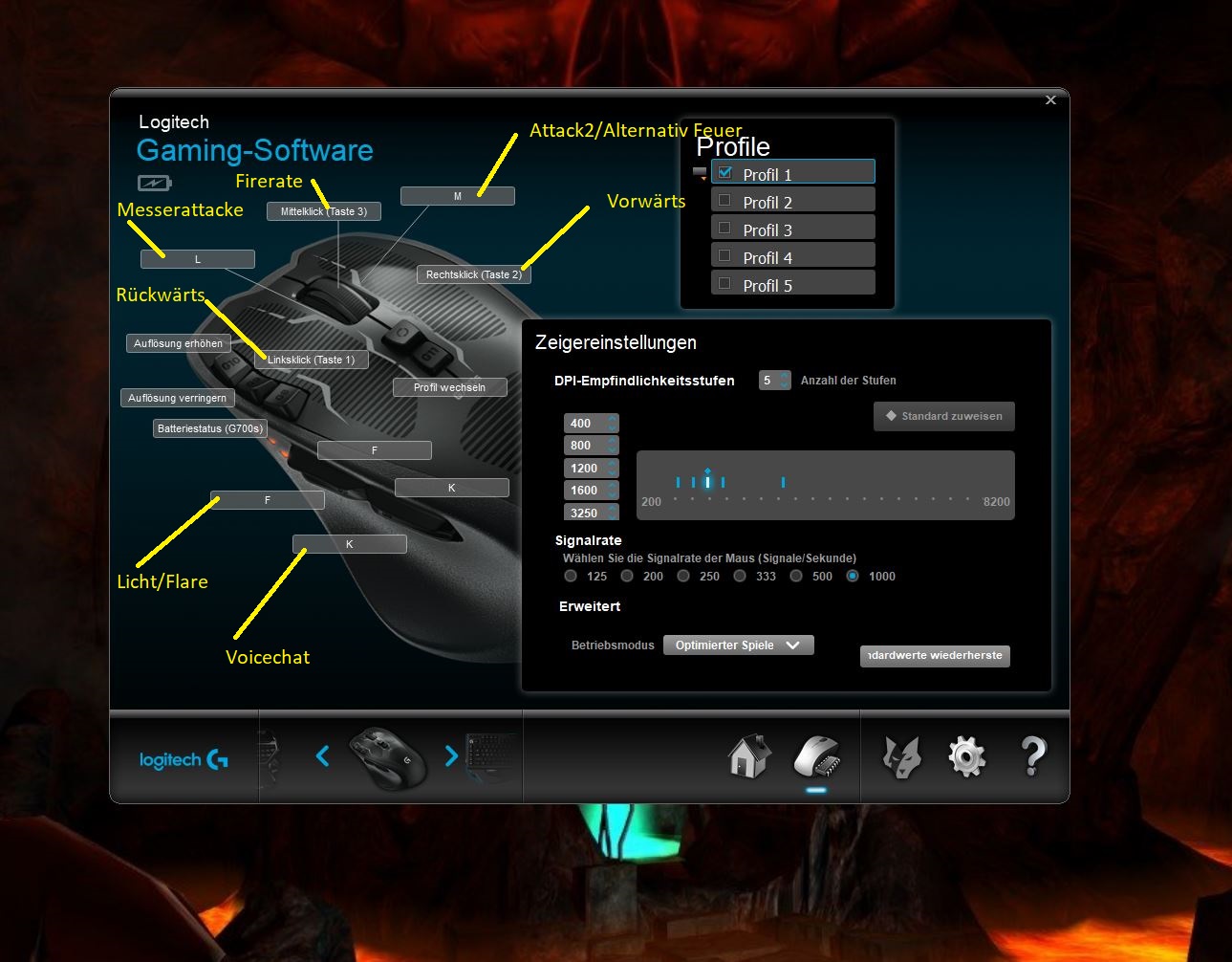The height and width of the screenshot is (962, 1232).
Task: Open the settings gear icon
Action: tap(966, 756)
